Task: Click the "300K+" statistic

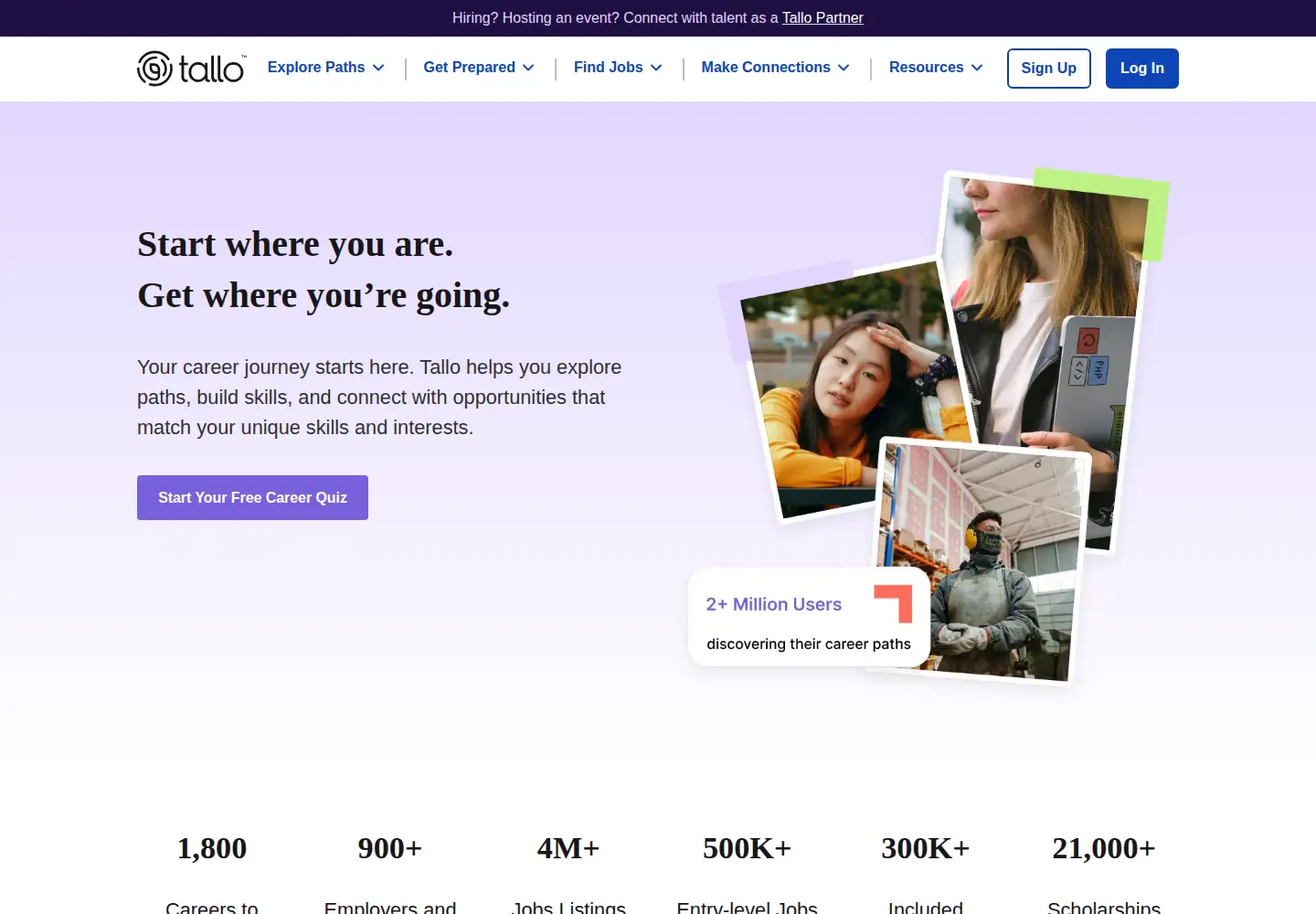Action: point(926,848)
